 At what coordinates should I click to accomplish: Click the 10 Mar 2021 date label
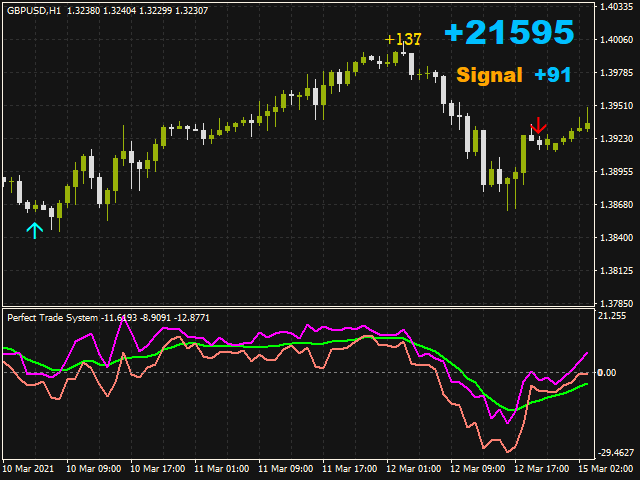[28, 469]
